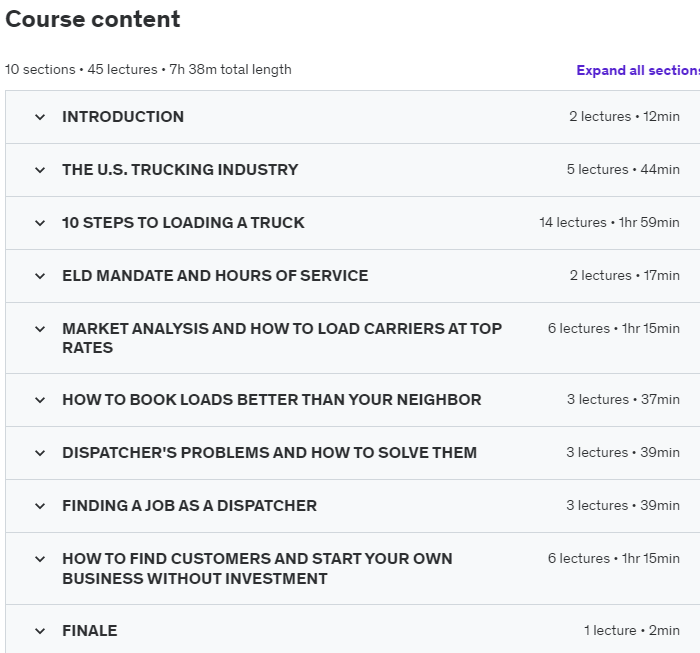The height and width of the screenshot is (653, 700).
Task: Click '3 lectures • 39min' in DISPATCHER'S PROBLEMS row
Action: 623,453
